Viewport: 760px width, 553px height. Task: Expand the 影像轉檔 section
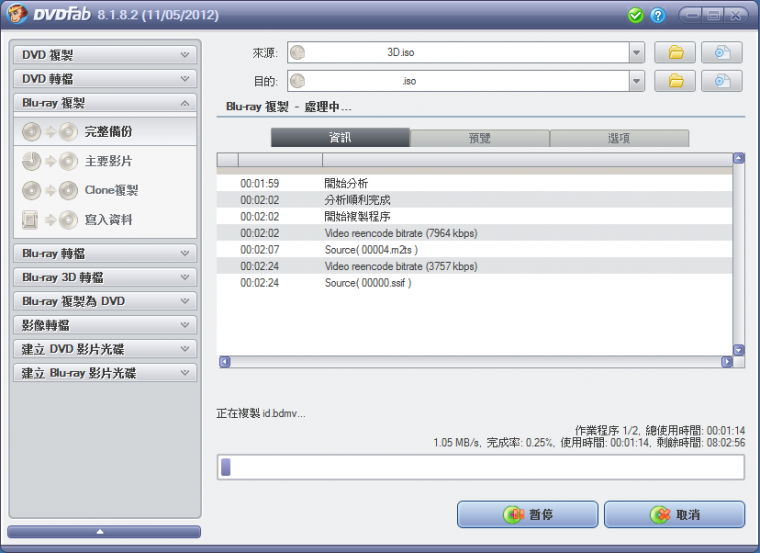[105, 325]
